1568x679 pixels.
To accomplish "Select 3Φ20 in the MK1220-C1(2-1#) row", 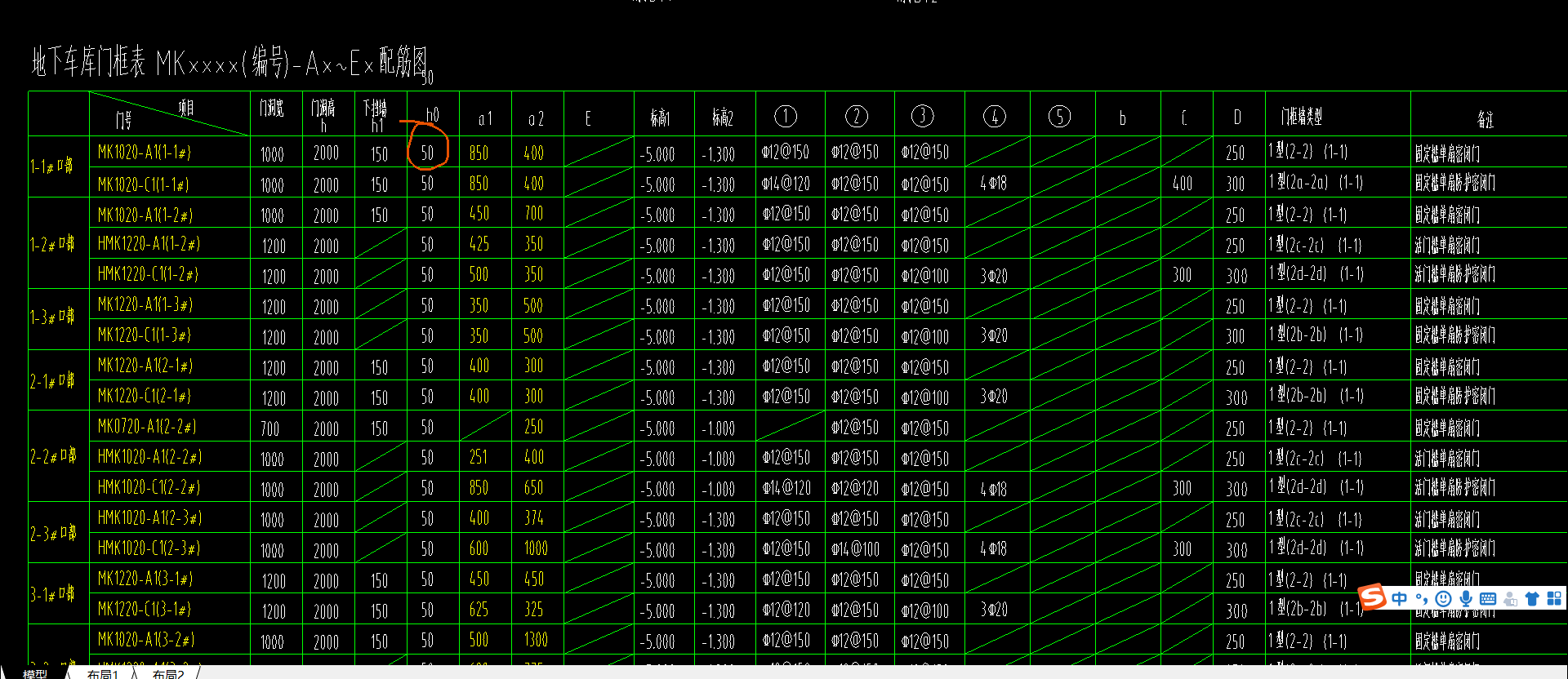I will click(x=994, y=397).
